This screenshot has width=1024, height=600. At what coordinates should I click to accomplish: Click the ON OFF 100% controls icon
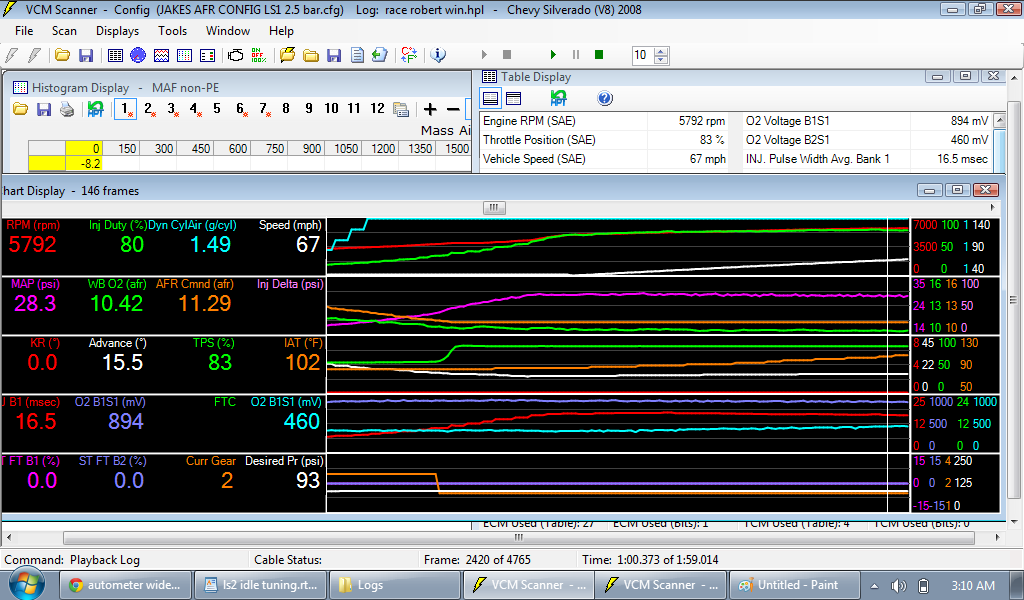coord(259,55)
